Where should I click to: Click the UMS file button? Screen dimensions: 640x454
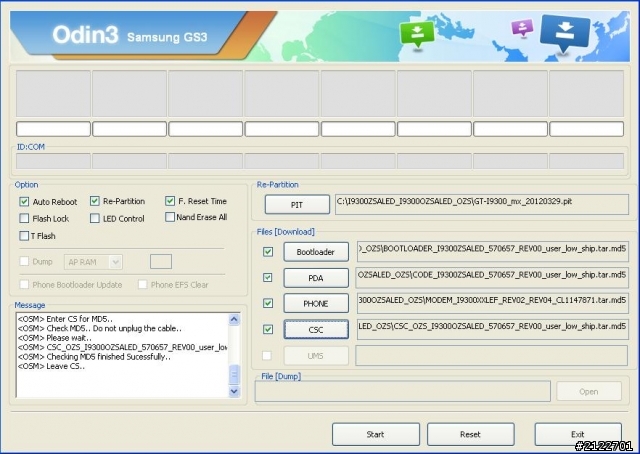pos(316,356)
